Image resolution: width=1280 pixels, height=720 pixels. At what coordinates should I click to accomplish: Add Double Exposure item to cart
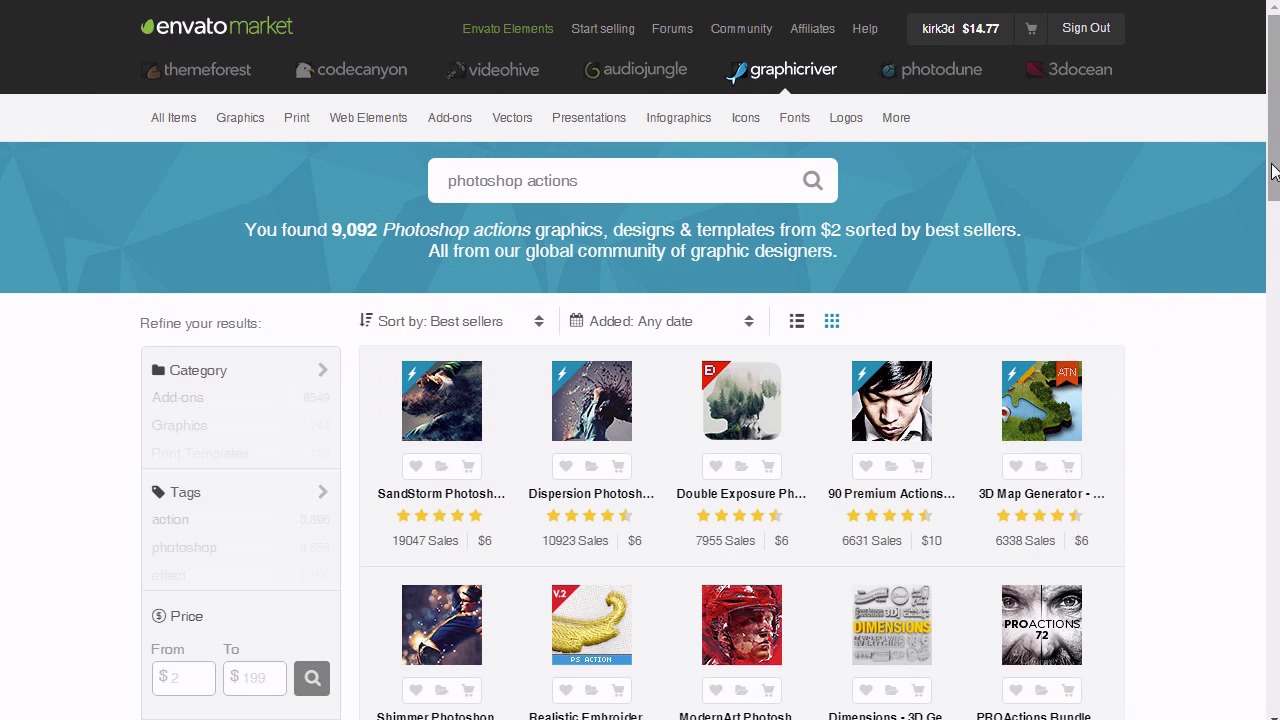pyautogui.click(x=767, y=466)
